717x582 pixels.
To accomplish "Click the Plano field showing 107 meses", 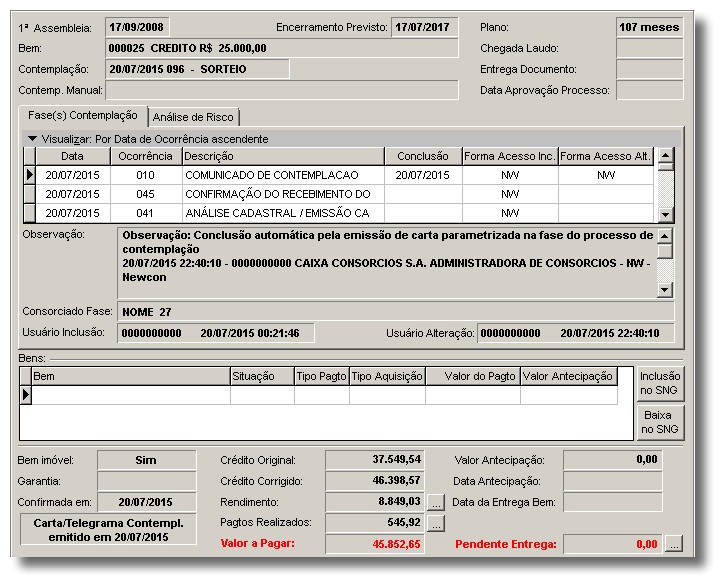I will click(x=649, y=27).
